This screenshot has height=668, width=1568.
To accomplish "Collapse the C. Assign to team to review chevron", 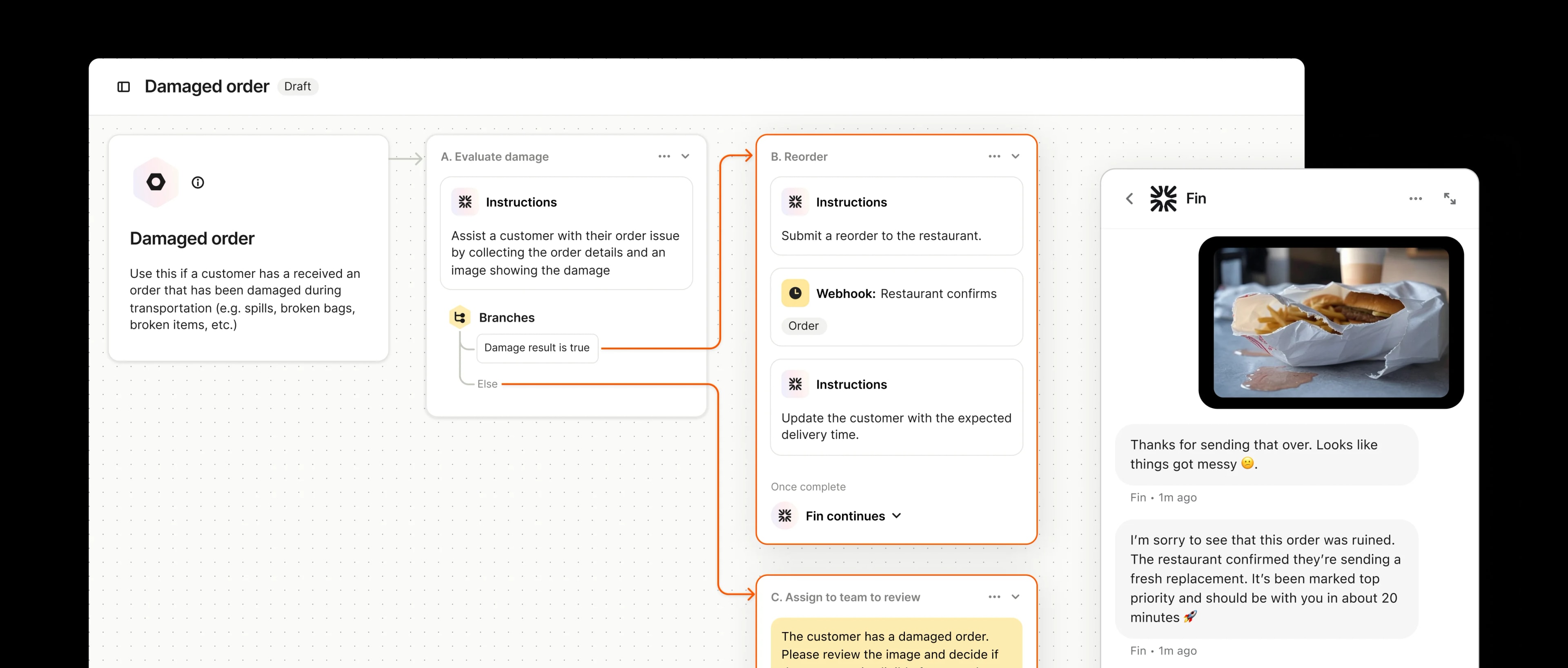I will tap(1015, 597).
